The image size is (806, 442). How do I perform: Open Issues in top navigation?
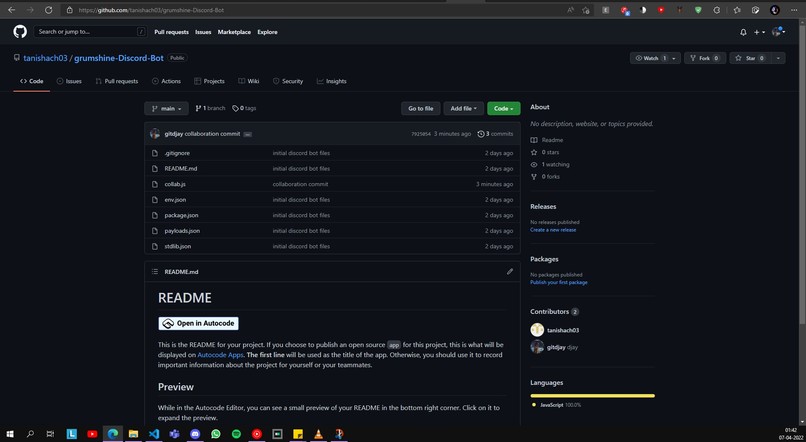203,32
